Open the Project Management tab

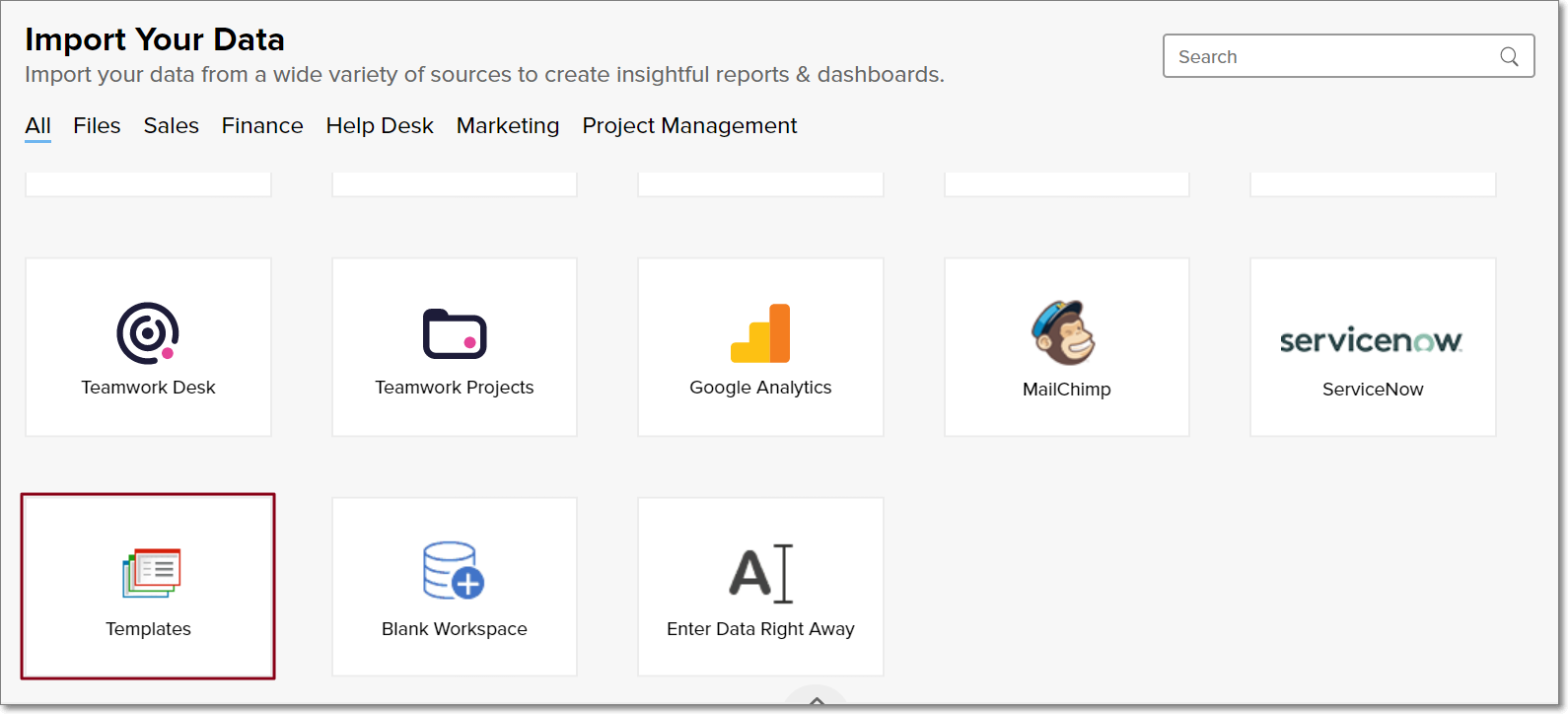[x=689, y=126]
